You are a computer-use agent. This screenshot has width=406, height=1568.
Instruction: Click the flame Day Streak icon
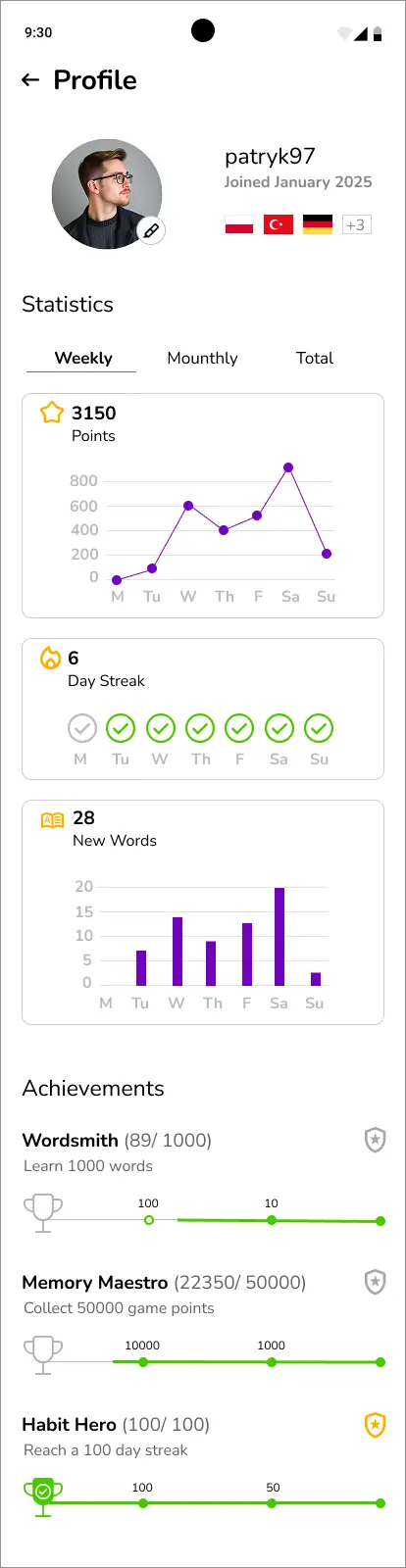pyautogui.click(x=50, y=658)
